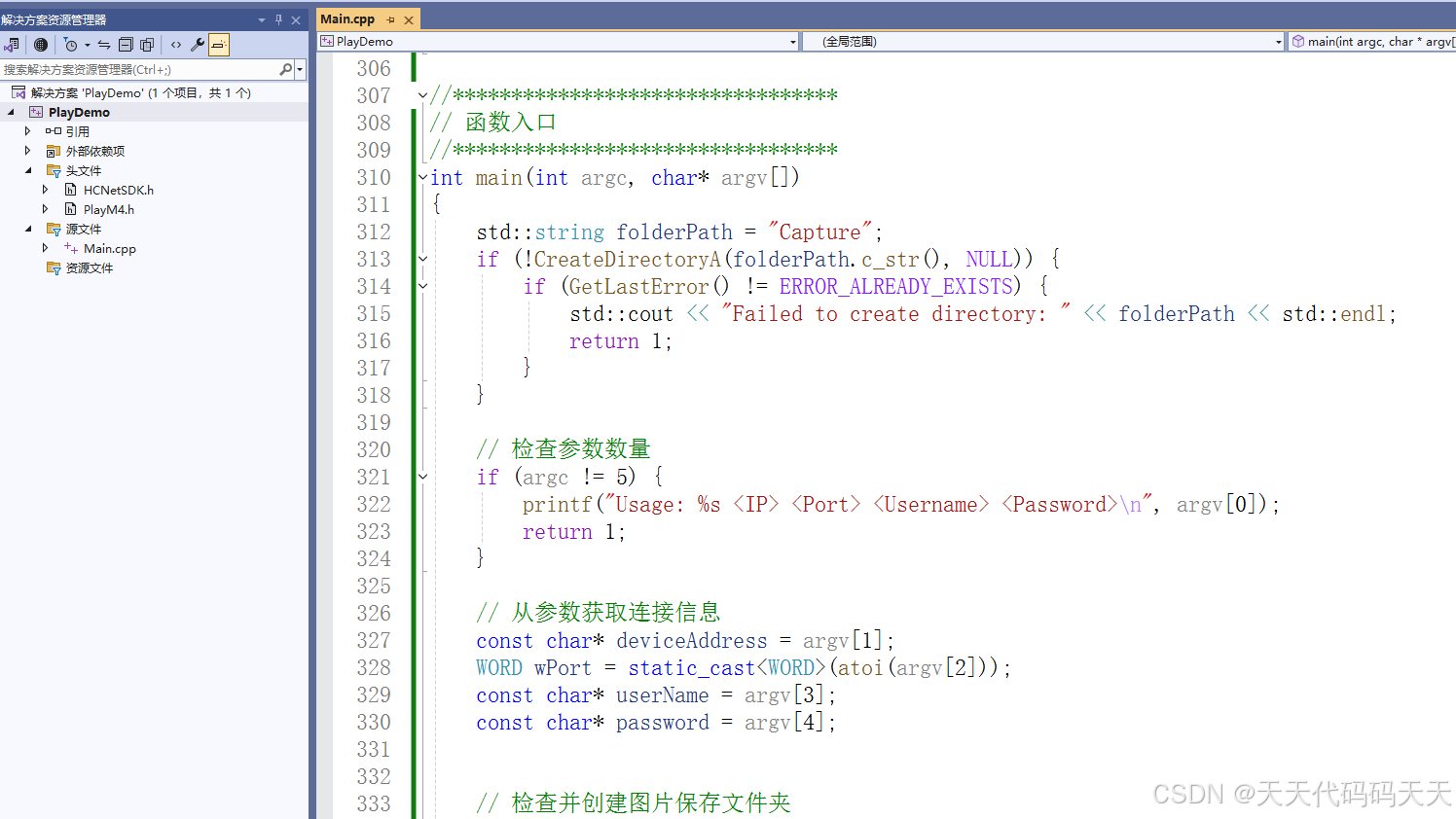This screenshot has width=1456, height=819.
Task: Expand the 外部依赖项 node
Action: 28,151
